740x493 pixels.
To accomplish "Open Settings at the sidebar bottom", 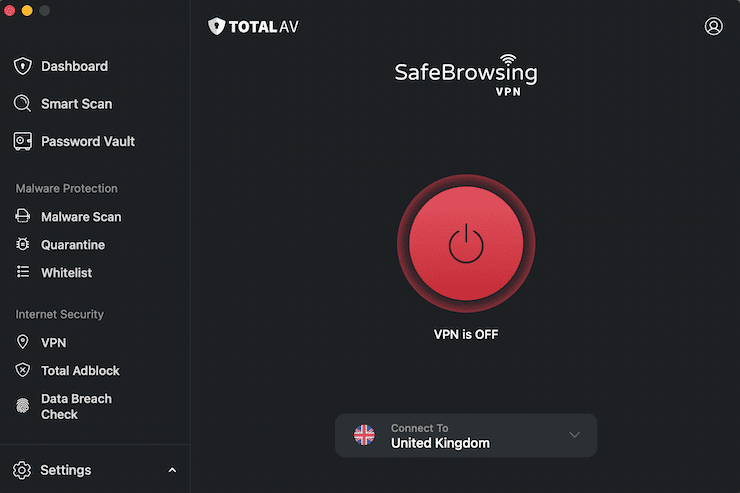I will (66, 470).
